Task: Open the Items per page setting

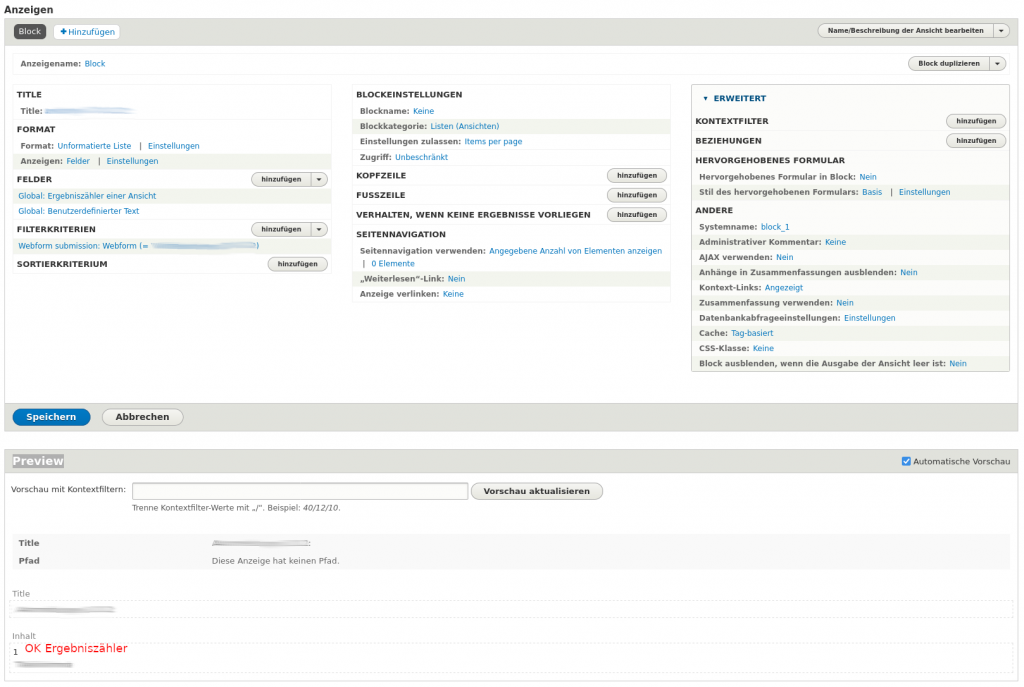Action: pos(493,142)
